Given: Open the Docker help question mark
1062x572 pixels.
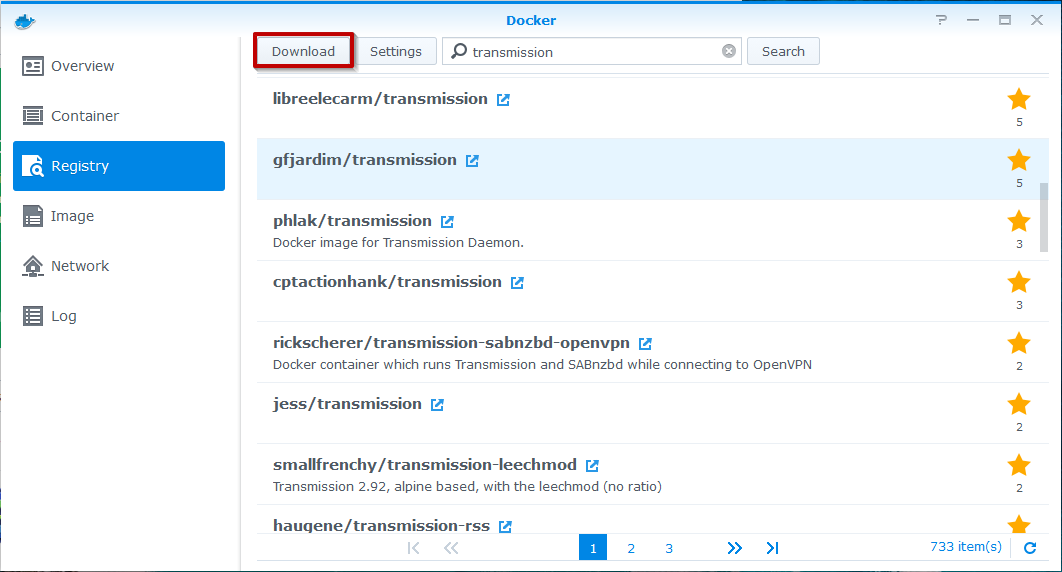Looking at the screenshot, I should (941, 20).
